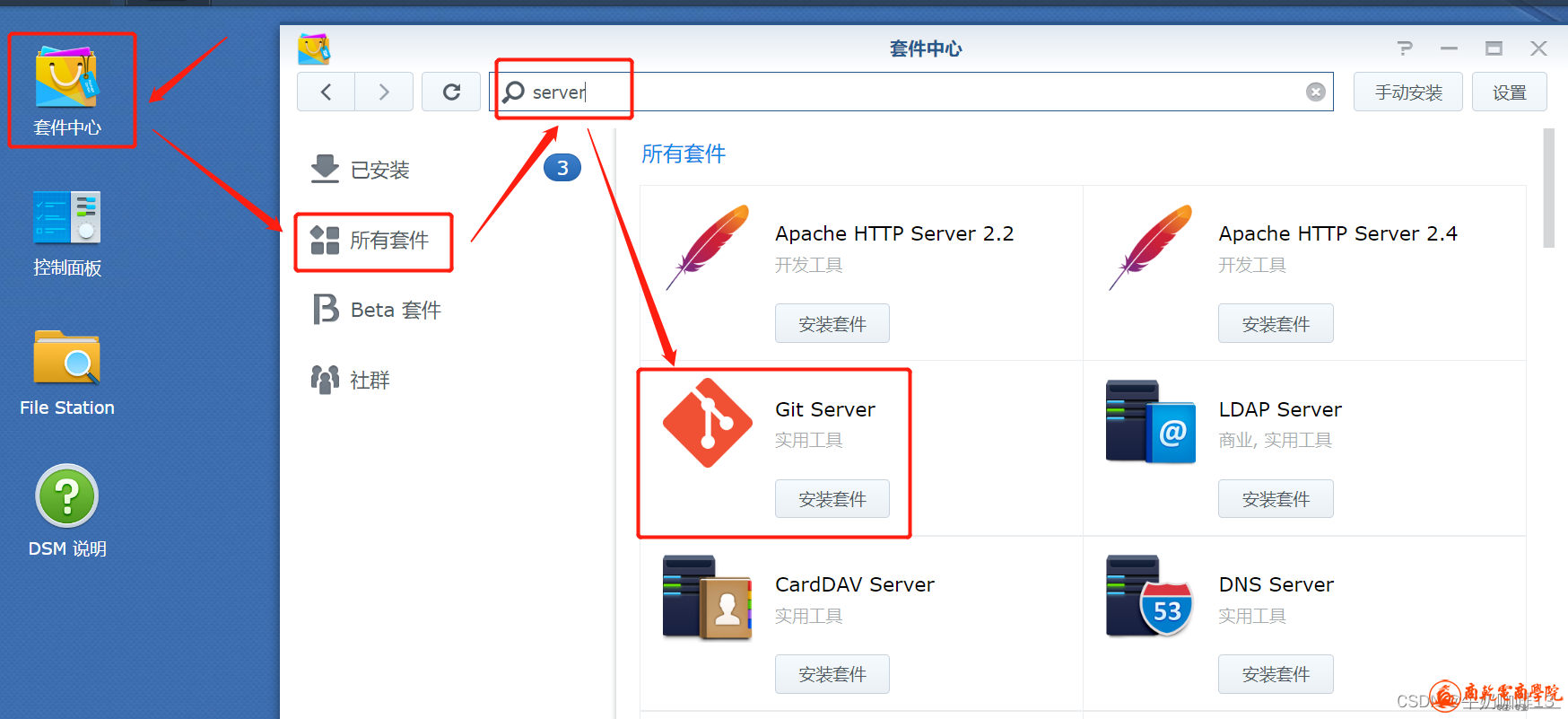Click the CardDAV Server icon

click(x=708, y=597)
